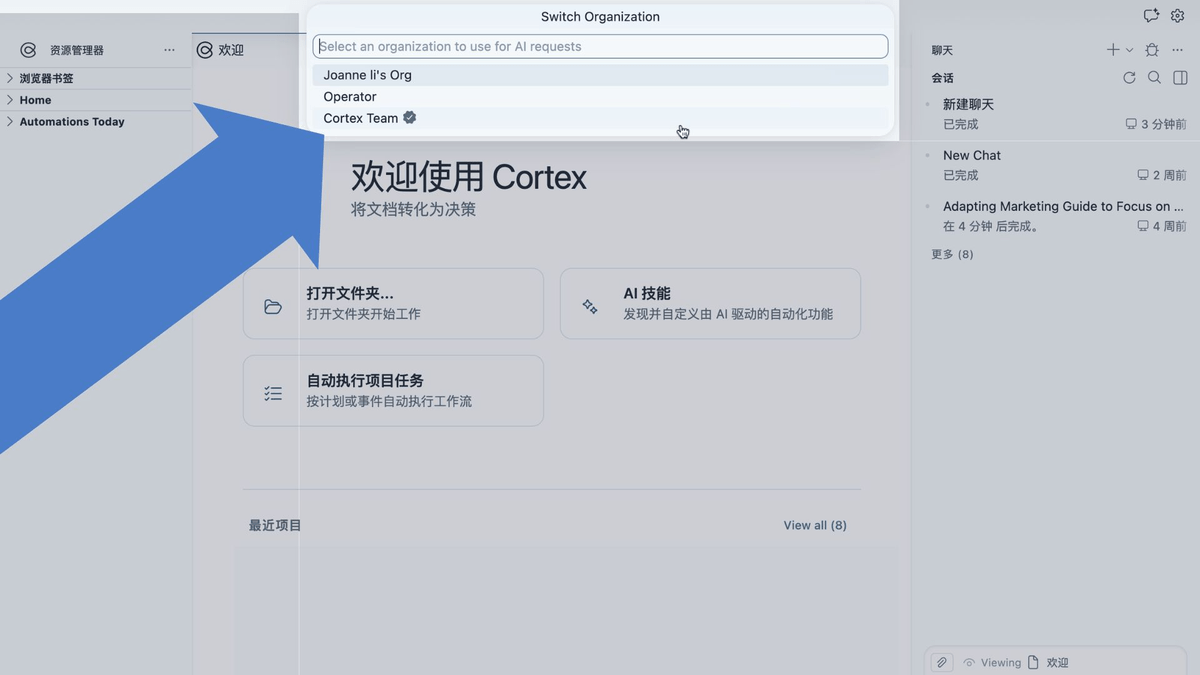Open 自动执行项目任务 automation card
The image size is (1200, 675).
pos(393,390)
